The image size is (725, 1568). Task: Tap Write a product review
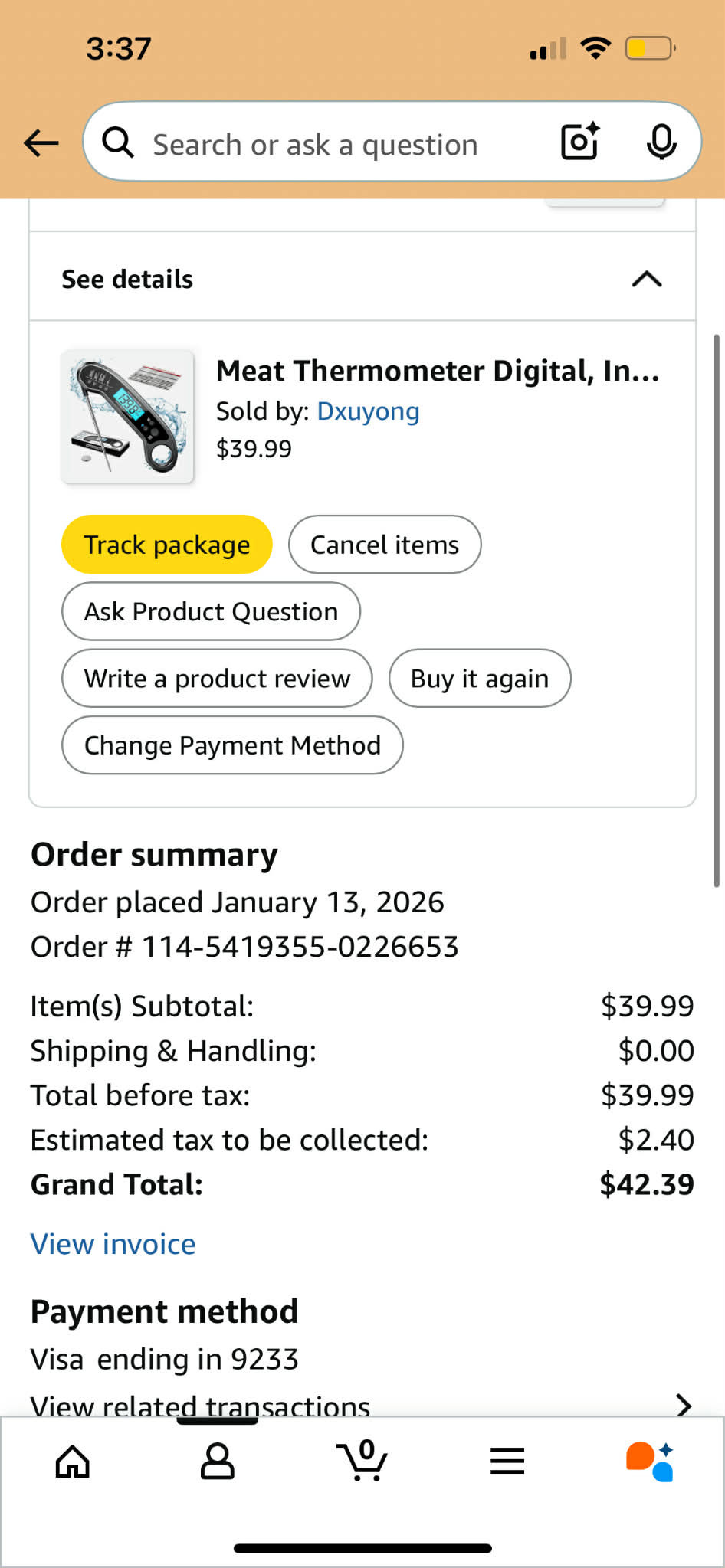point(217,679)
